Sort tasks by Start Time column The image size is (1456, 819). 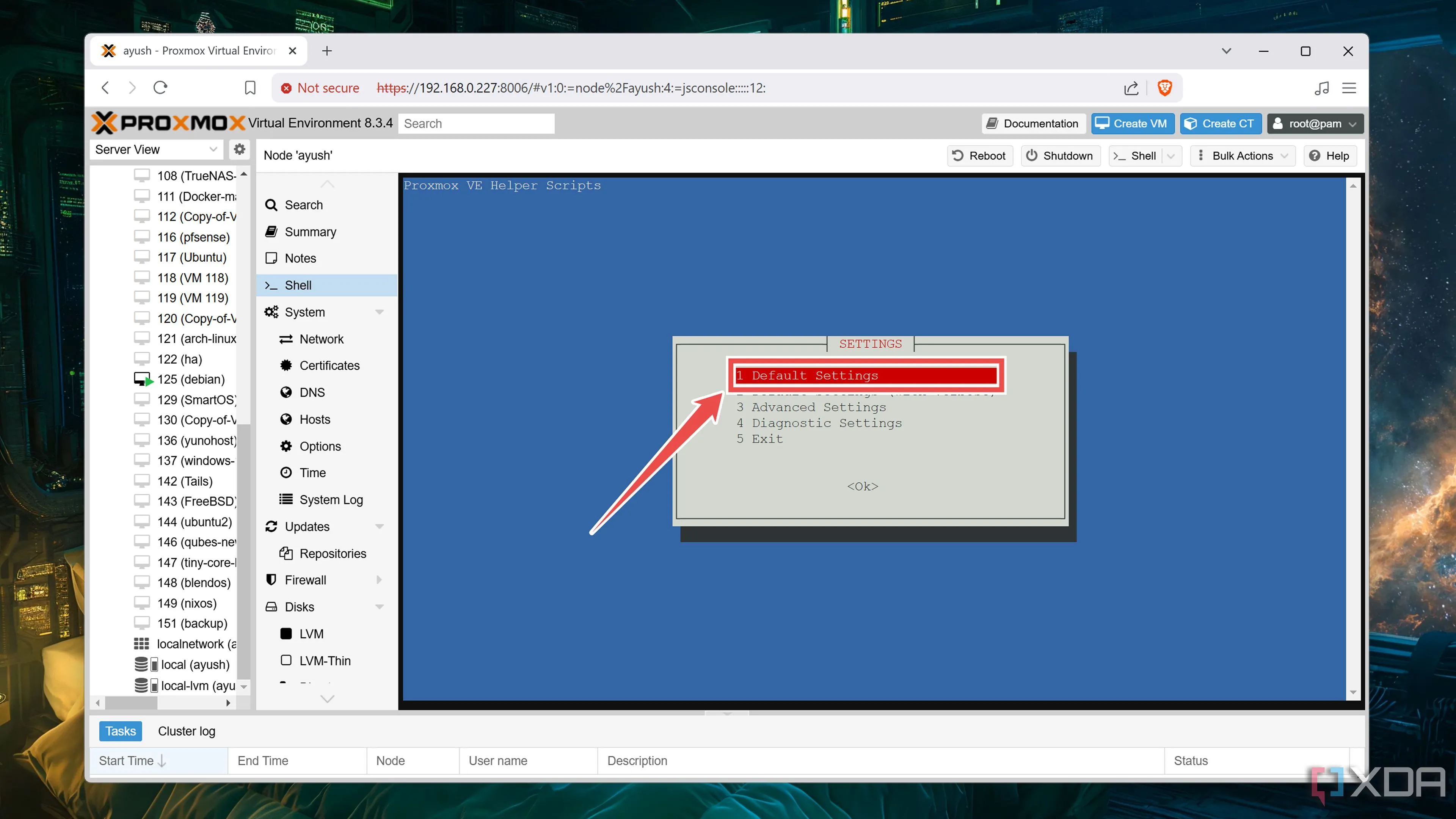(159, 761)
